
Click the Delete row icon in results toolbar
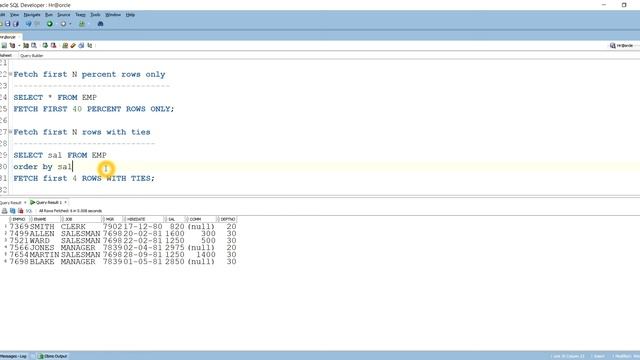click(x=21, y=211)
